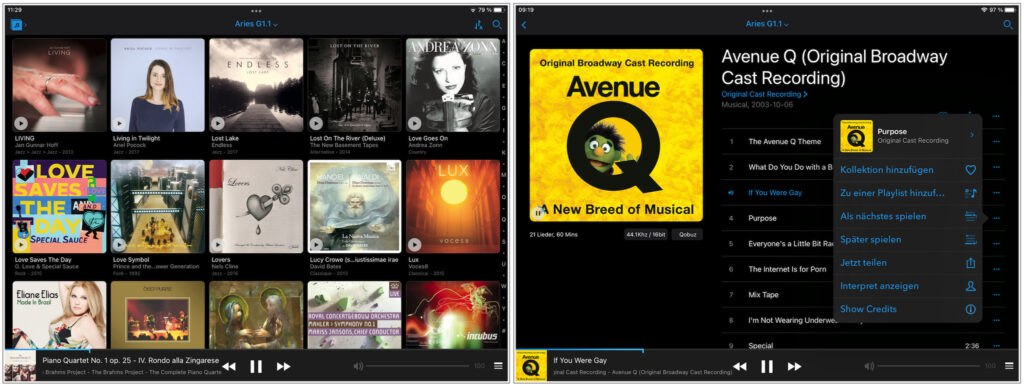Open Eliane Elias Made In Brazil album cover

(x=59, y=315)
